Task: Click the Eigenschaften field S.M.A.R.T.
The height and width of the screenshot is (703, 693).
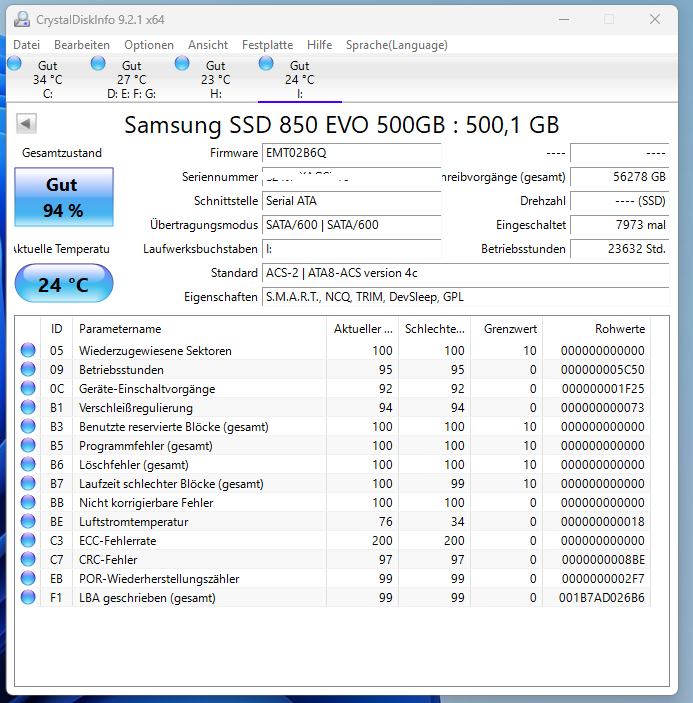Action: click(x=466, y=297)
